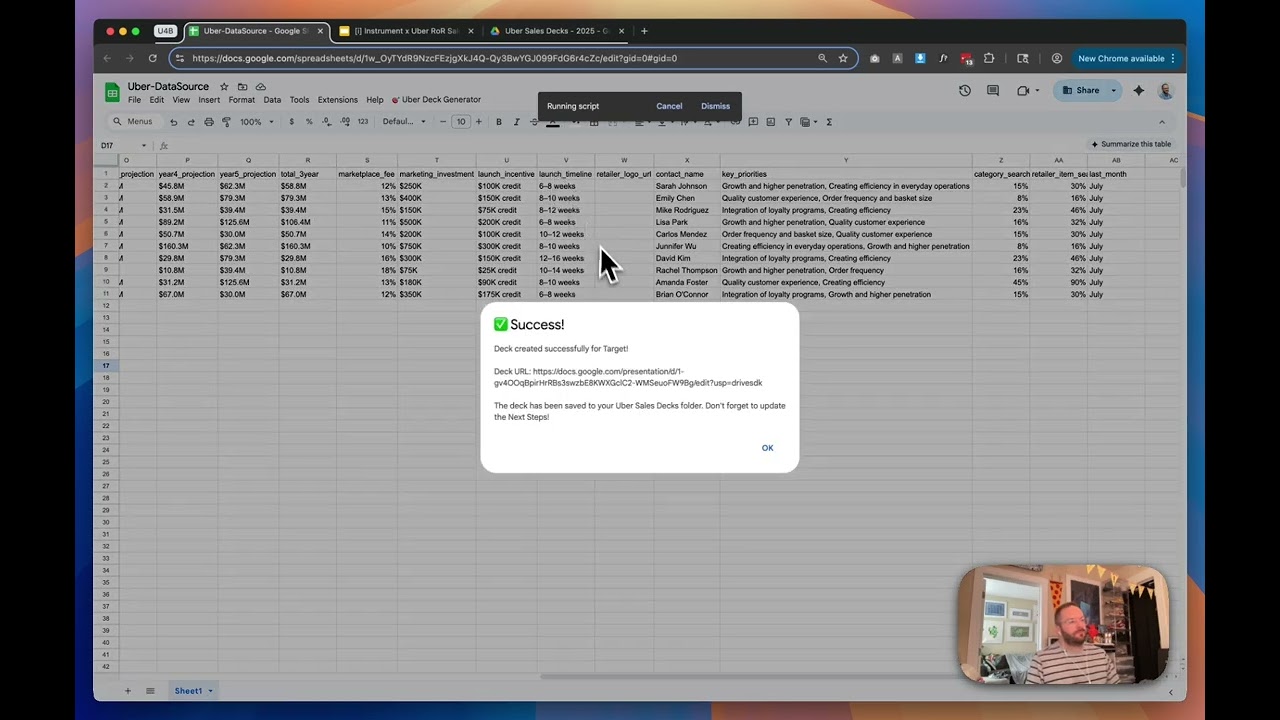Dismiss the Running script notification

coord(715,106)
